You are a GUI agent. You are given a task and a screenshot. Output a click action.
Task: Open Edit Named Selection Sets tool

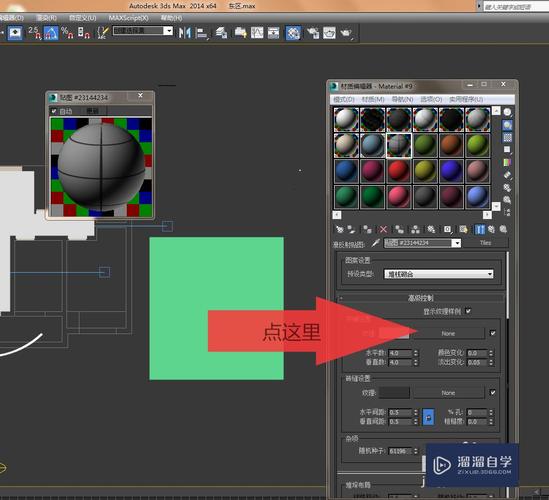tap(102, 33)
